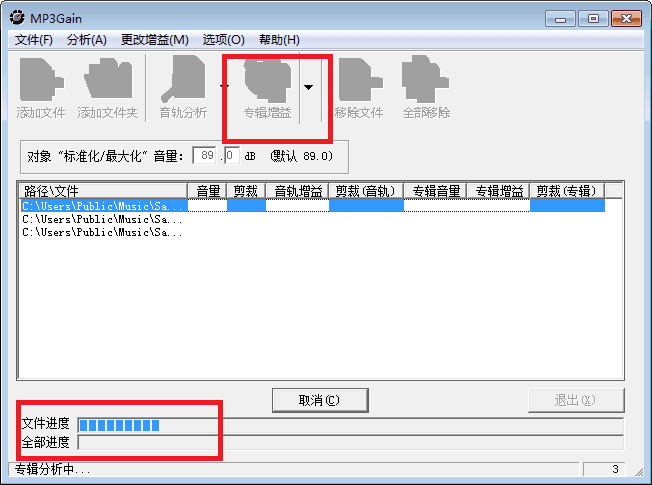Click the 路径\文件 column header
This screenshot has width=652, height=485.
(x=103, y=191)
